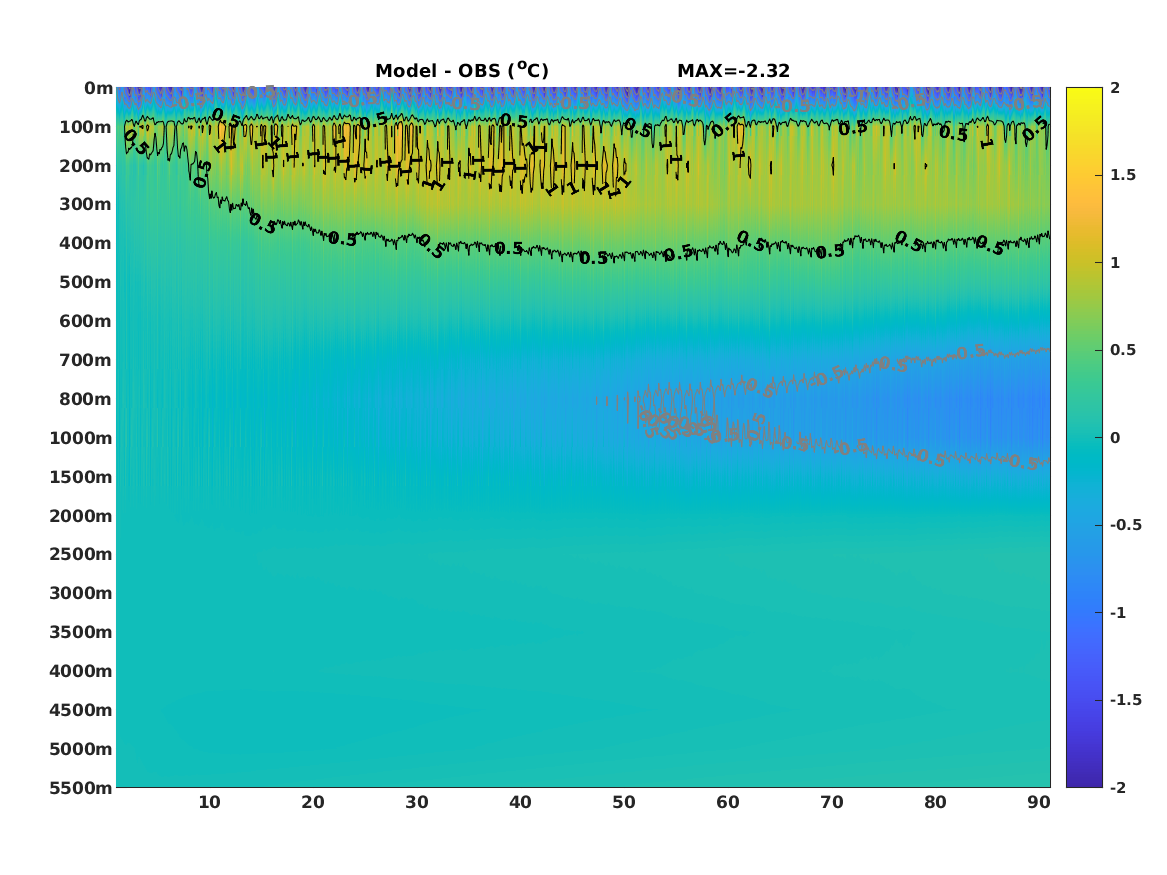
Task: Click the y-axis label '0m'
Action: point(98,89)
